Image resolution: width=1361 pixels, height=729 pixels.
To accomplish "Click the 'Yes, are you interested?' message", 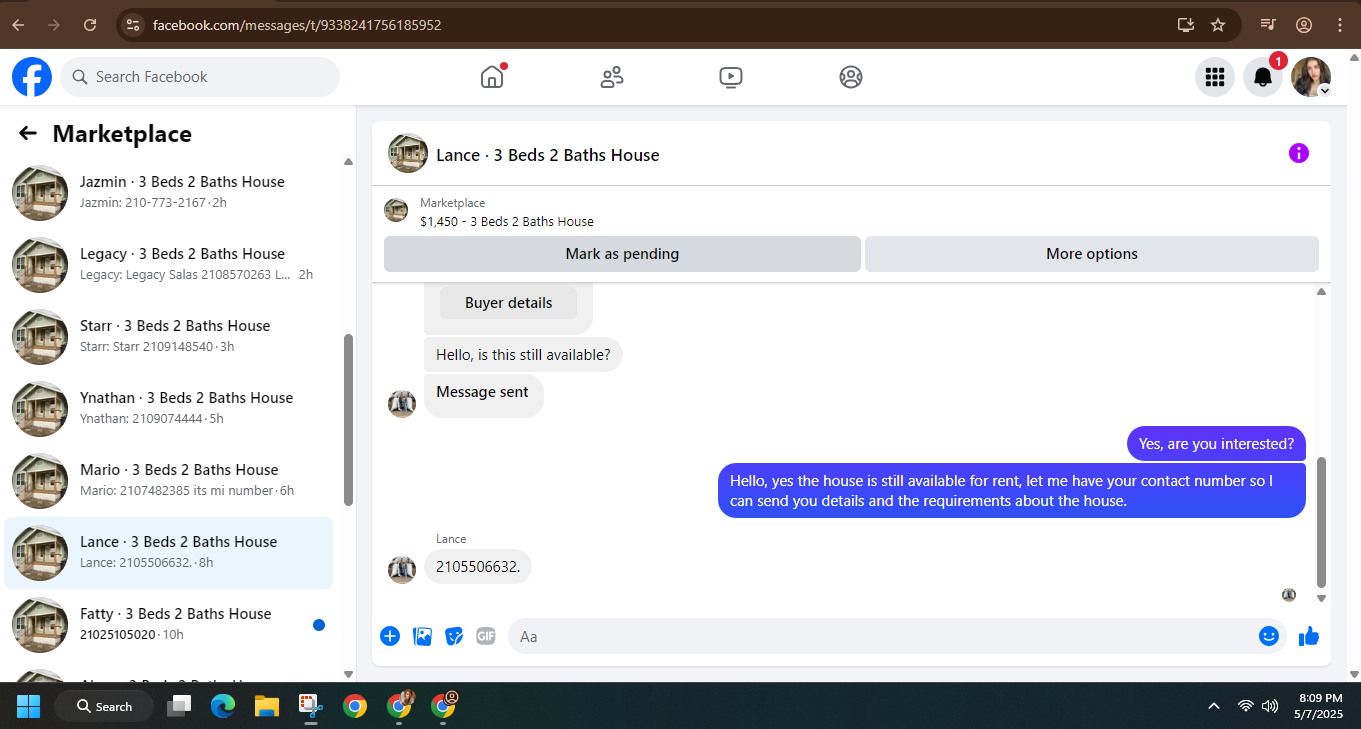I will (x=1216, y=444).
